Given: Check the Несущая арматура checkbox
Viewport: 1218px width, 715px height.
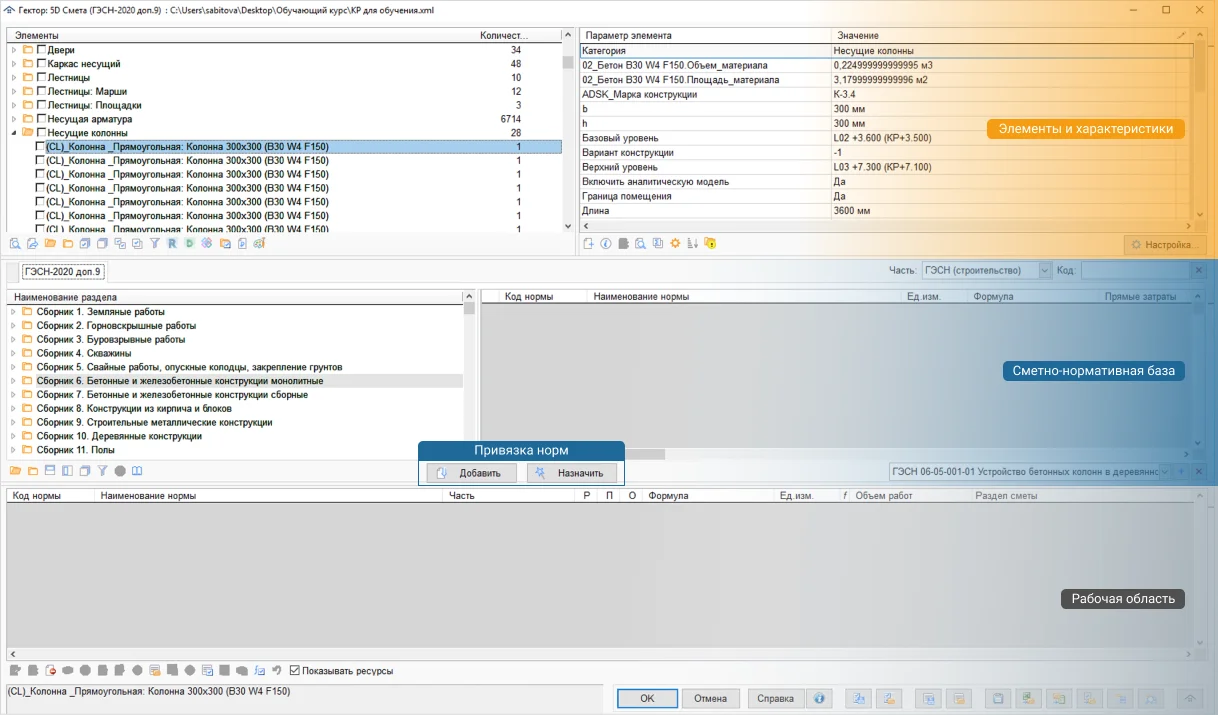Looking at the screenshot, I should (41, 119).
